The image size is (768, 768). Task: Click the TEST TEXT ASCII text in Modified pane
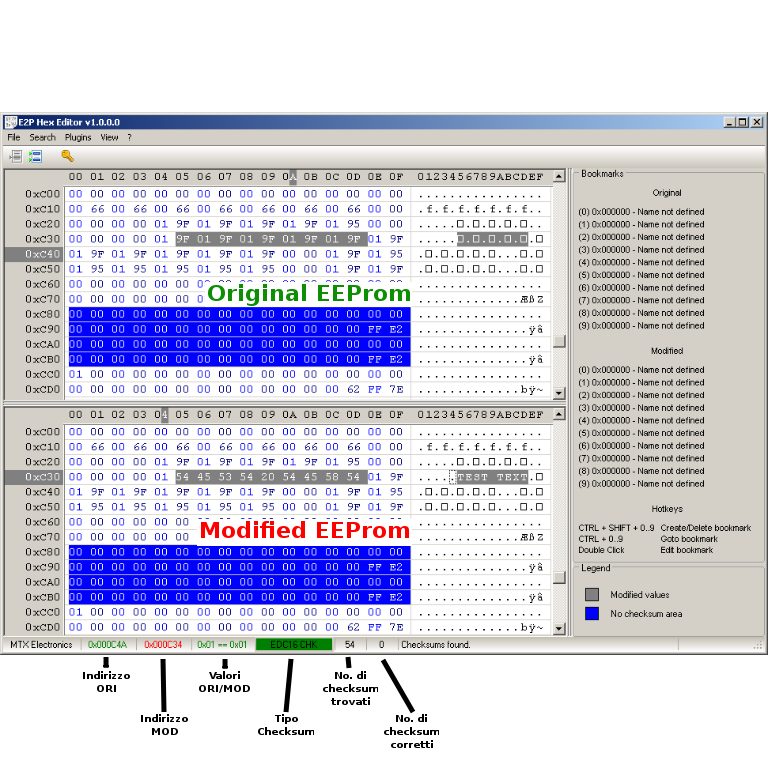coord(492,477)
